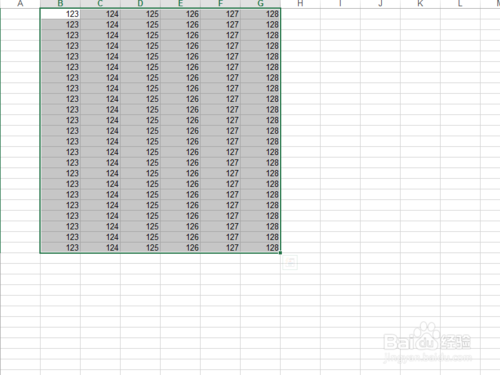Open the faded options icon below the selection

tap(290, 262)
